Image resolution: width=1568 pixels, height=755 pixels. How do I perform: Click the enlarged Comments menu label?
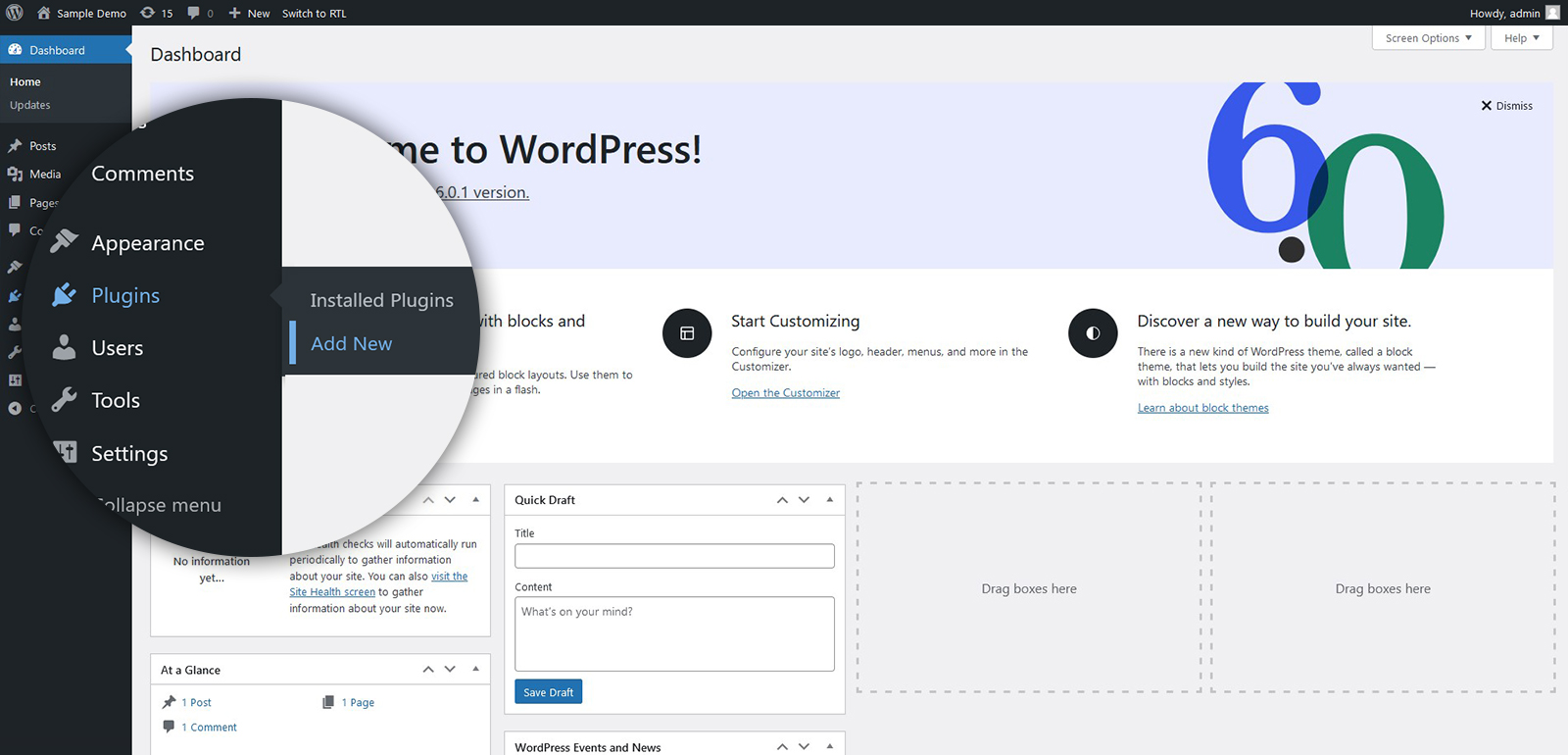(143, 174)
